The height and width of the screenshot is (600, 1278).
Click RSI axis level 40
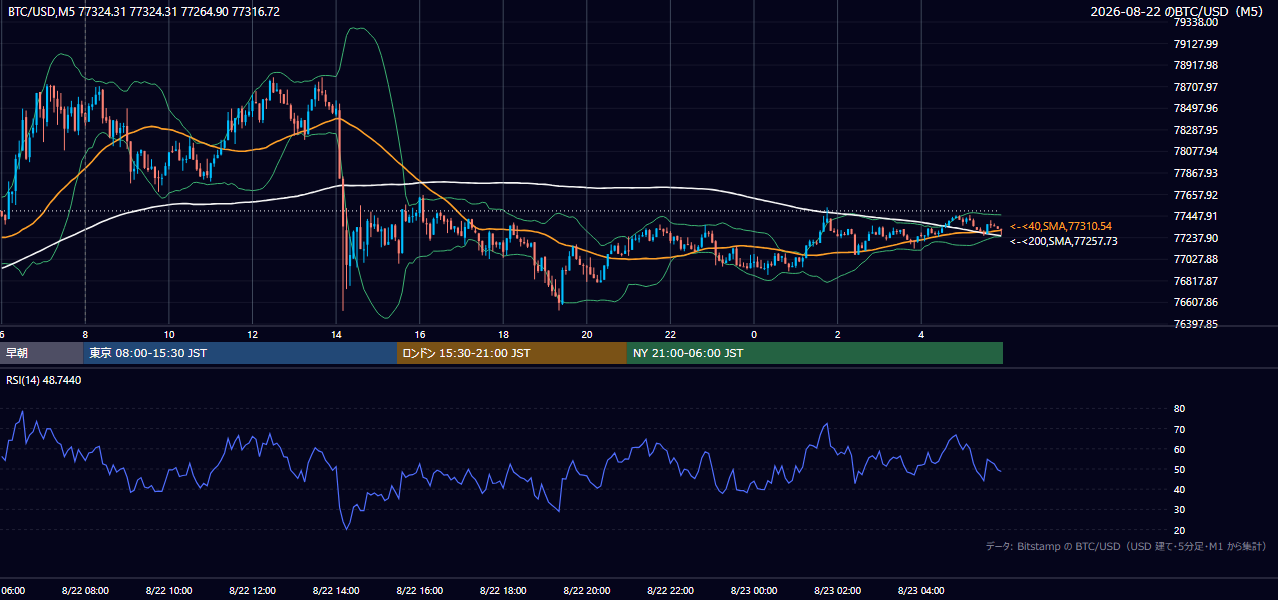[1179, 489]
